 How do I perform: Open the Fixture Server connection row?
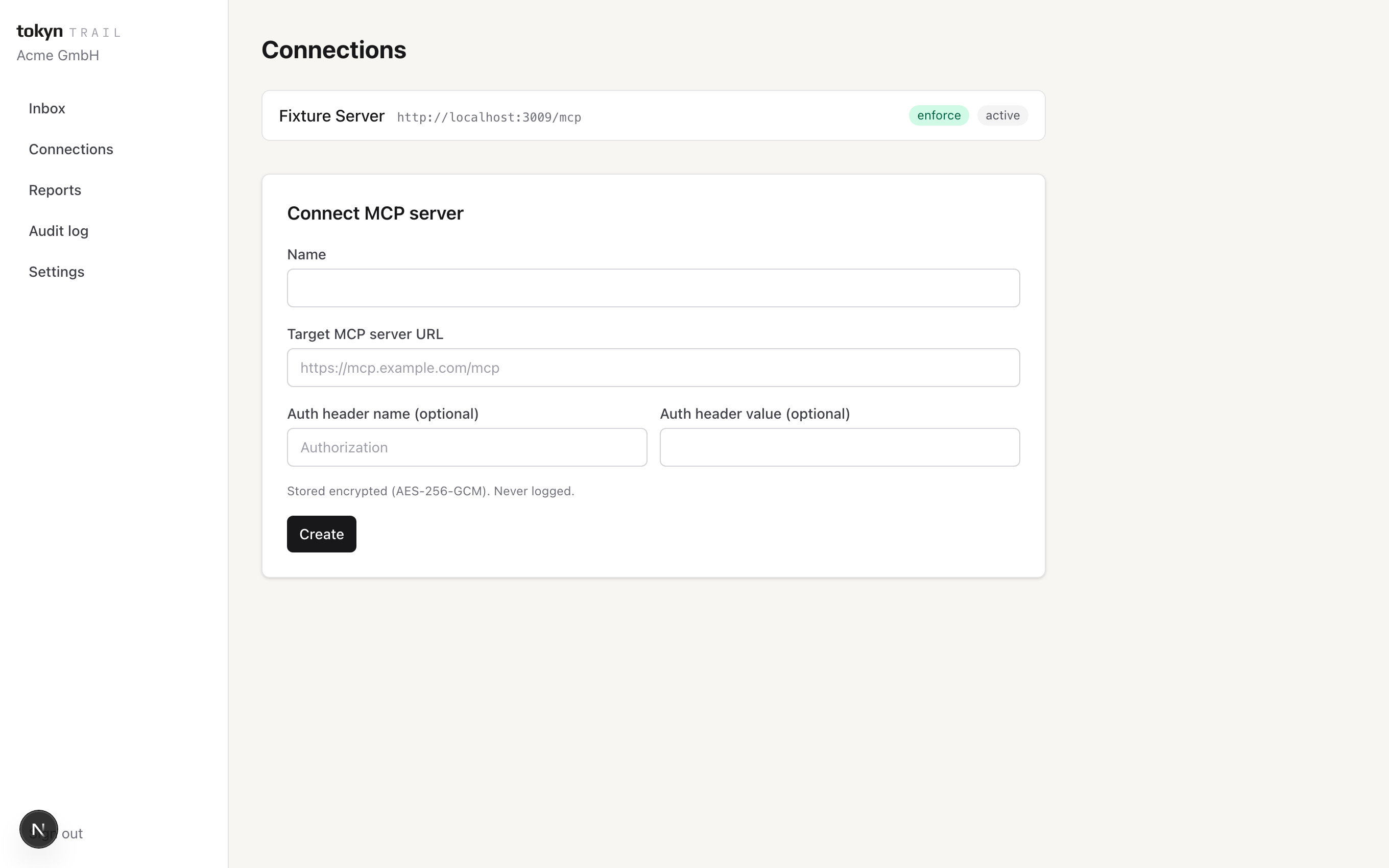(653, 115)
